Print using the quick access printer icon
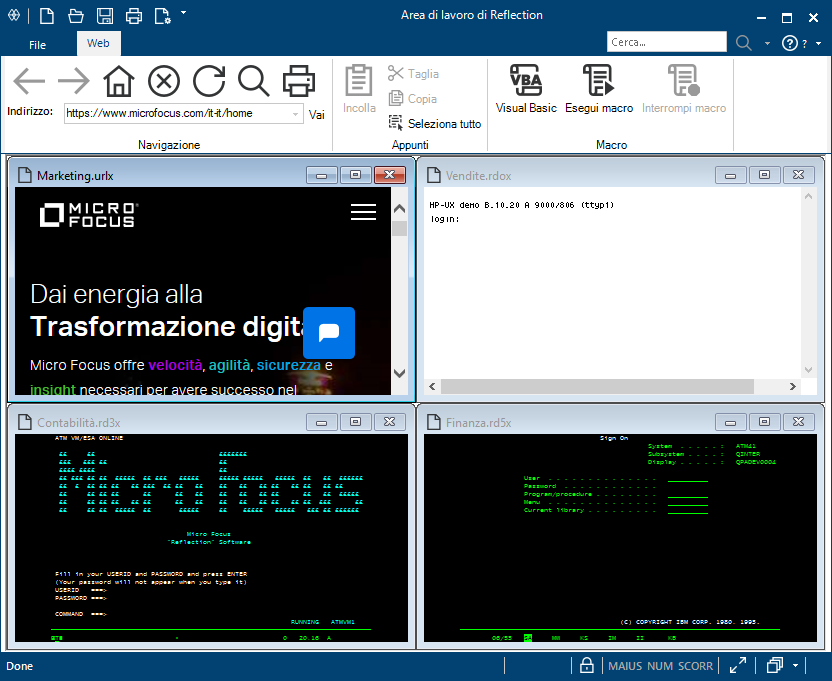Screen dimensions: 832x681 (134, 16)
